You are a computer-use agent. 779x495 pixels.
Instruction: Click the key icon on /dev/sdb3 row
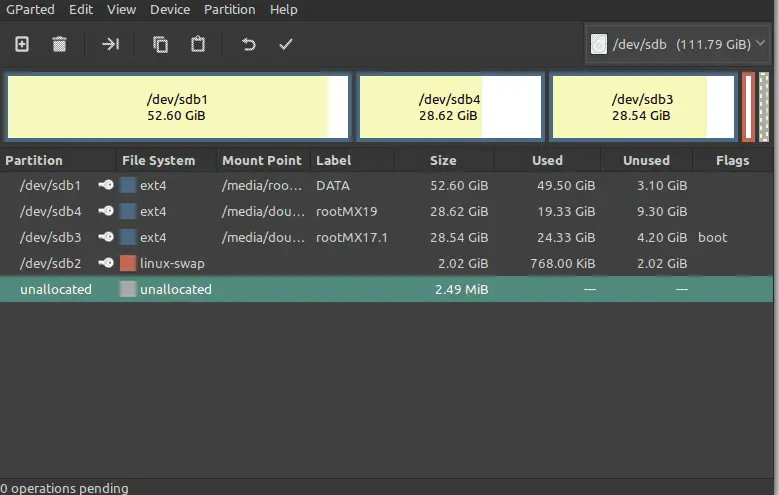tap(106, 237)
